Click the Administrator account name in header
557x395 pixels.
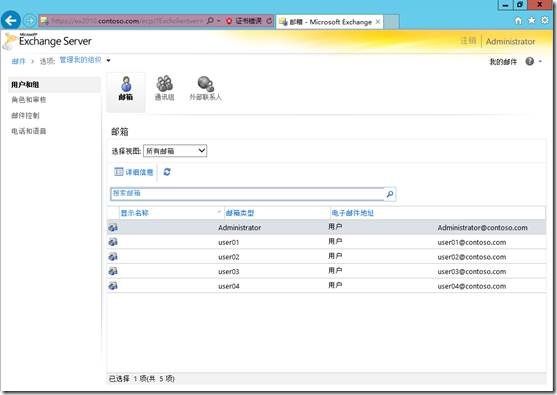coord(510,42)
